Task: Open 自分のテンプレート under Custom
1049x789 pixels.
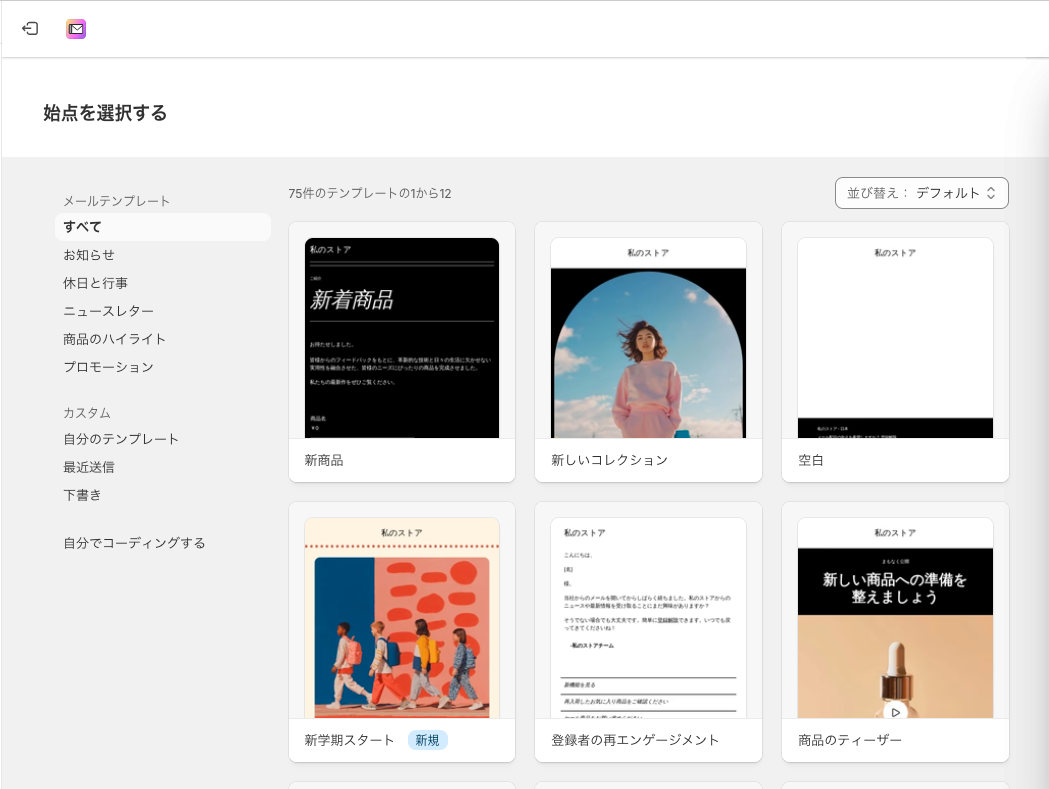Action: pos(121,439)
